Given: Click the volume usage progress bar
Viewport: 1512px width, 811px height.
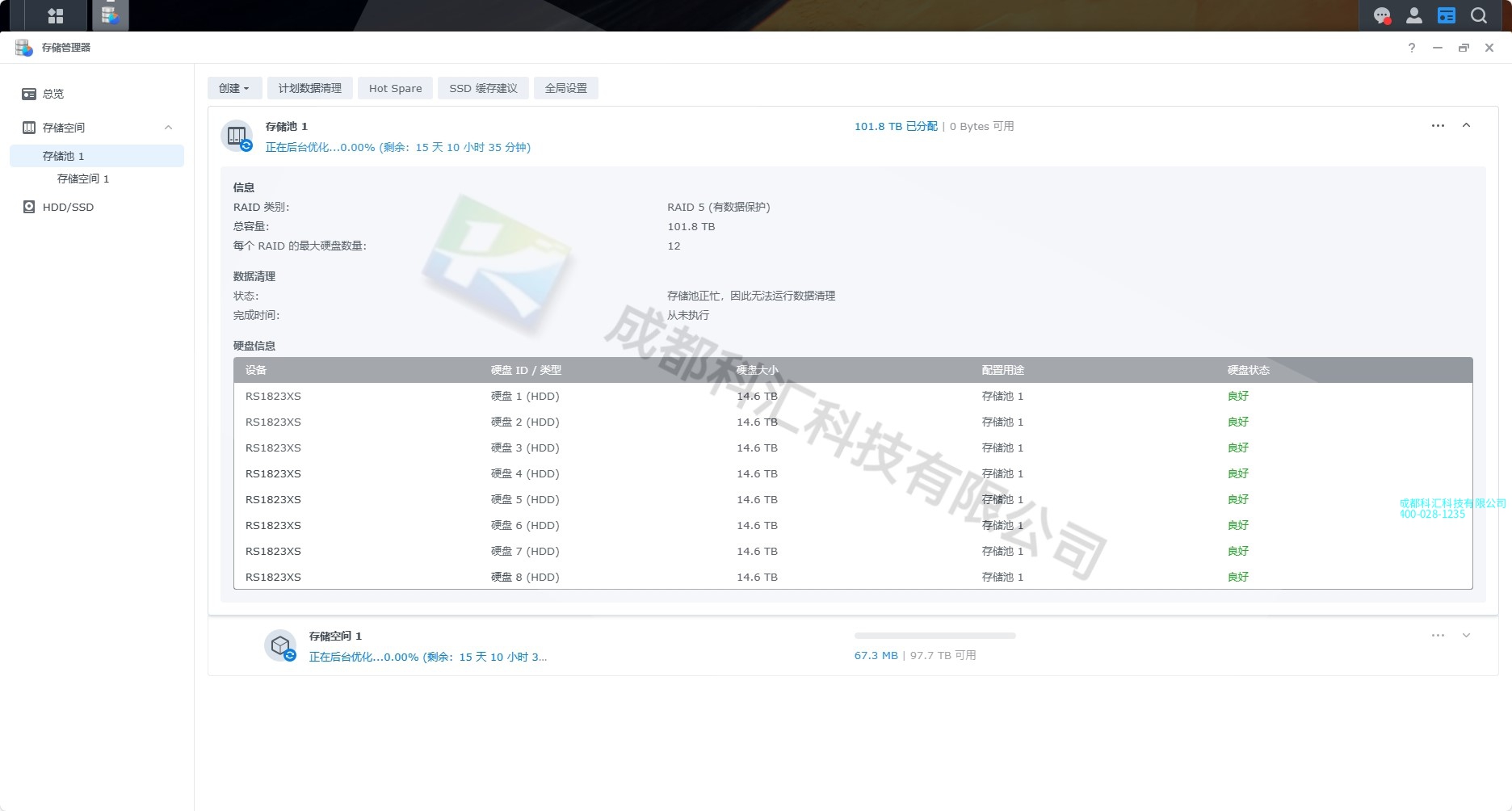Looking at the screenshot, I should point(935,636).
